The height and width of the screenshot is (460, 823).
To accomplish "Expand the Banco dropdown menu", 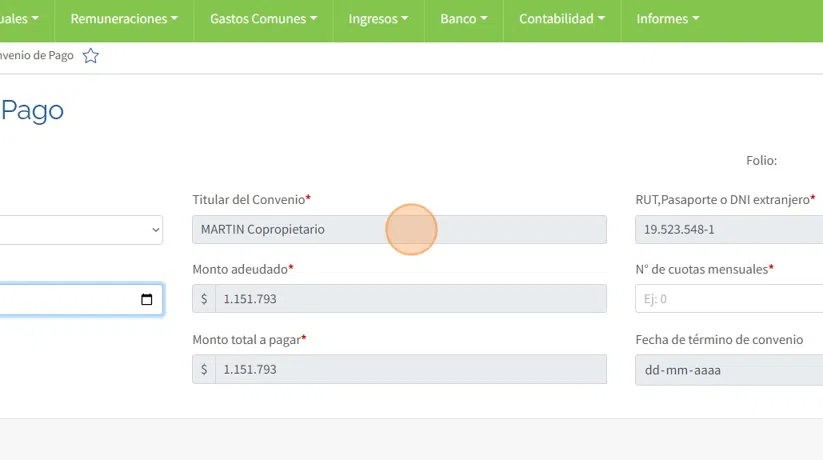I will tap(464, 19).
